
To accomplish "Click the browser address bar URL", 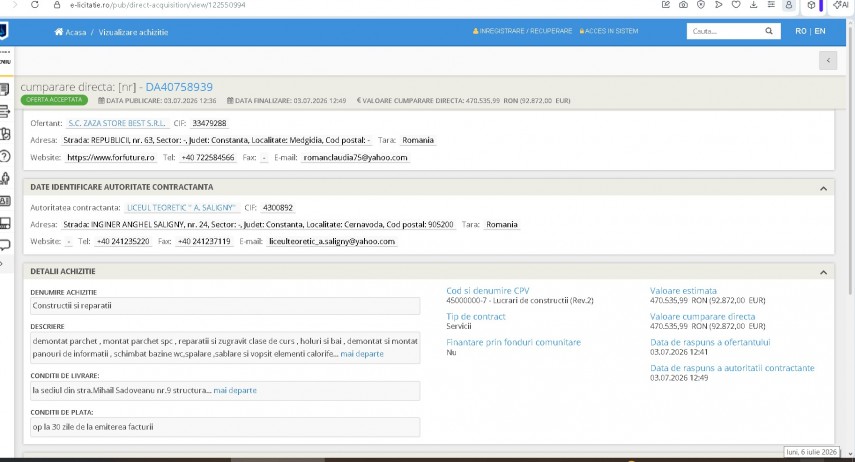I will point(158,5).
